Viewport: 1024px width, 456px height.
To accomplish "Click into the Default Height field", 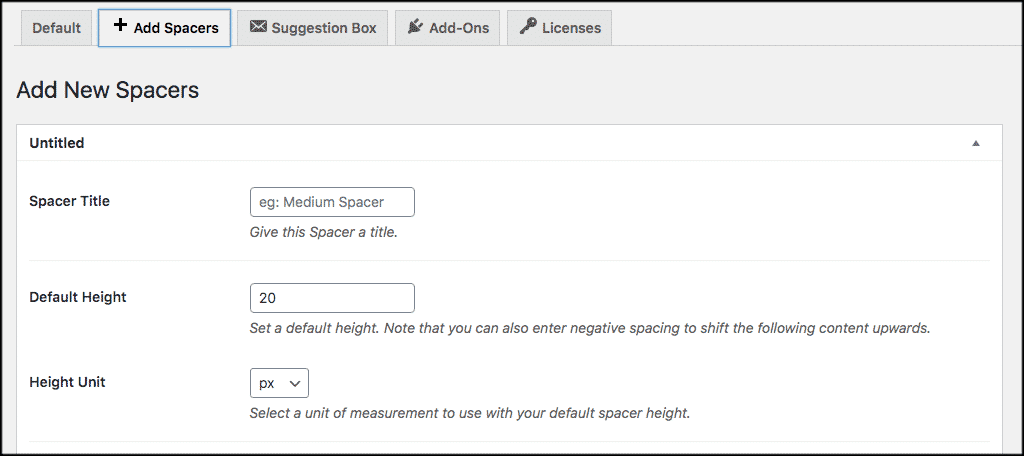I will (x=332, y=298).
